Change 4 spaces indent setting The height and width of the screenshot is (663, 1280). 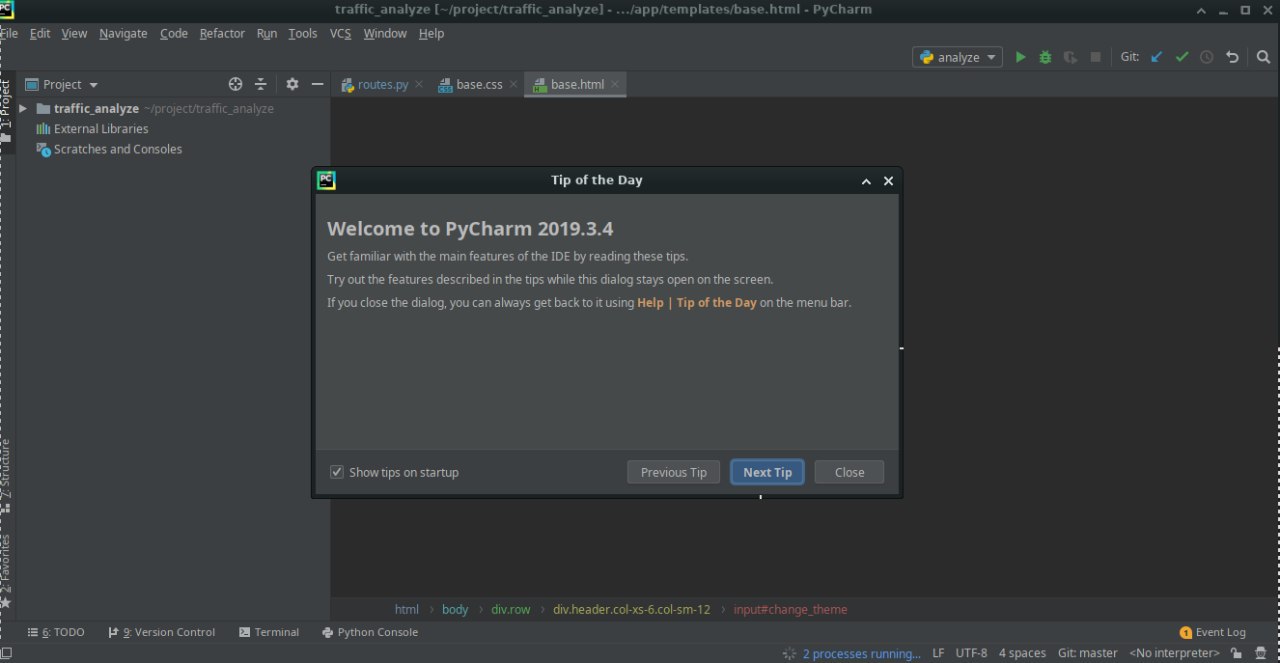click(1022, 653)
